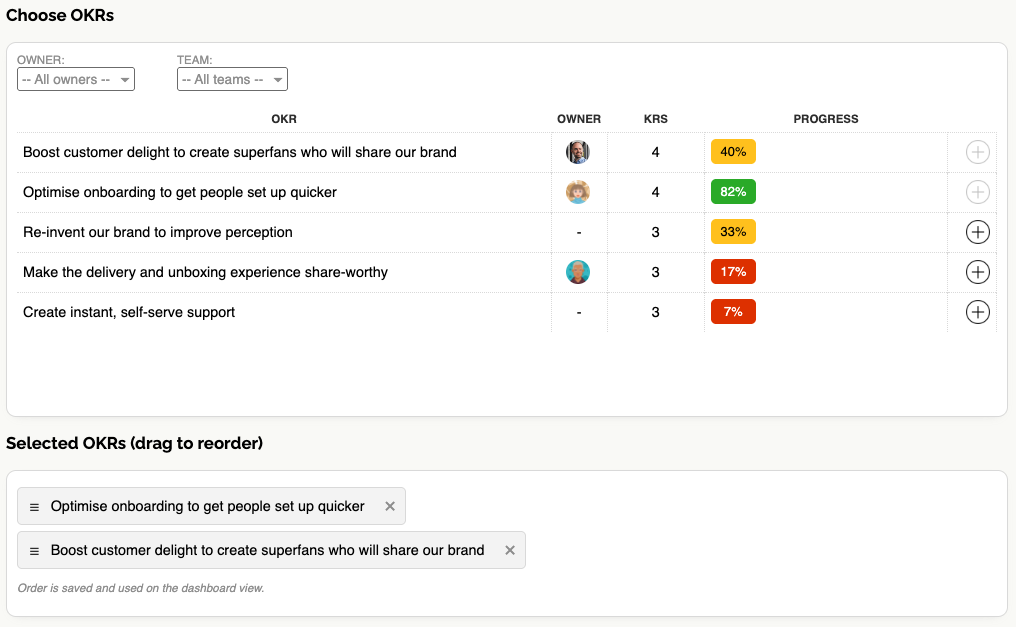Click the drag handle on the onboarding OKR chip
This screenshot has width=1016, height=627.
36,506
